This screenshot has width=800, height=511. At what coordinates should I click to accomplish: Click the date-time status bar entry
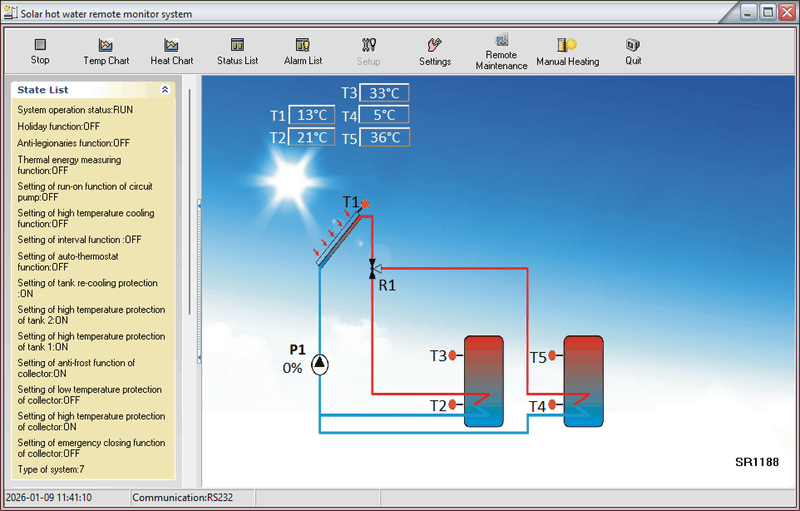pos(49,497)
